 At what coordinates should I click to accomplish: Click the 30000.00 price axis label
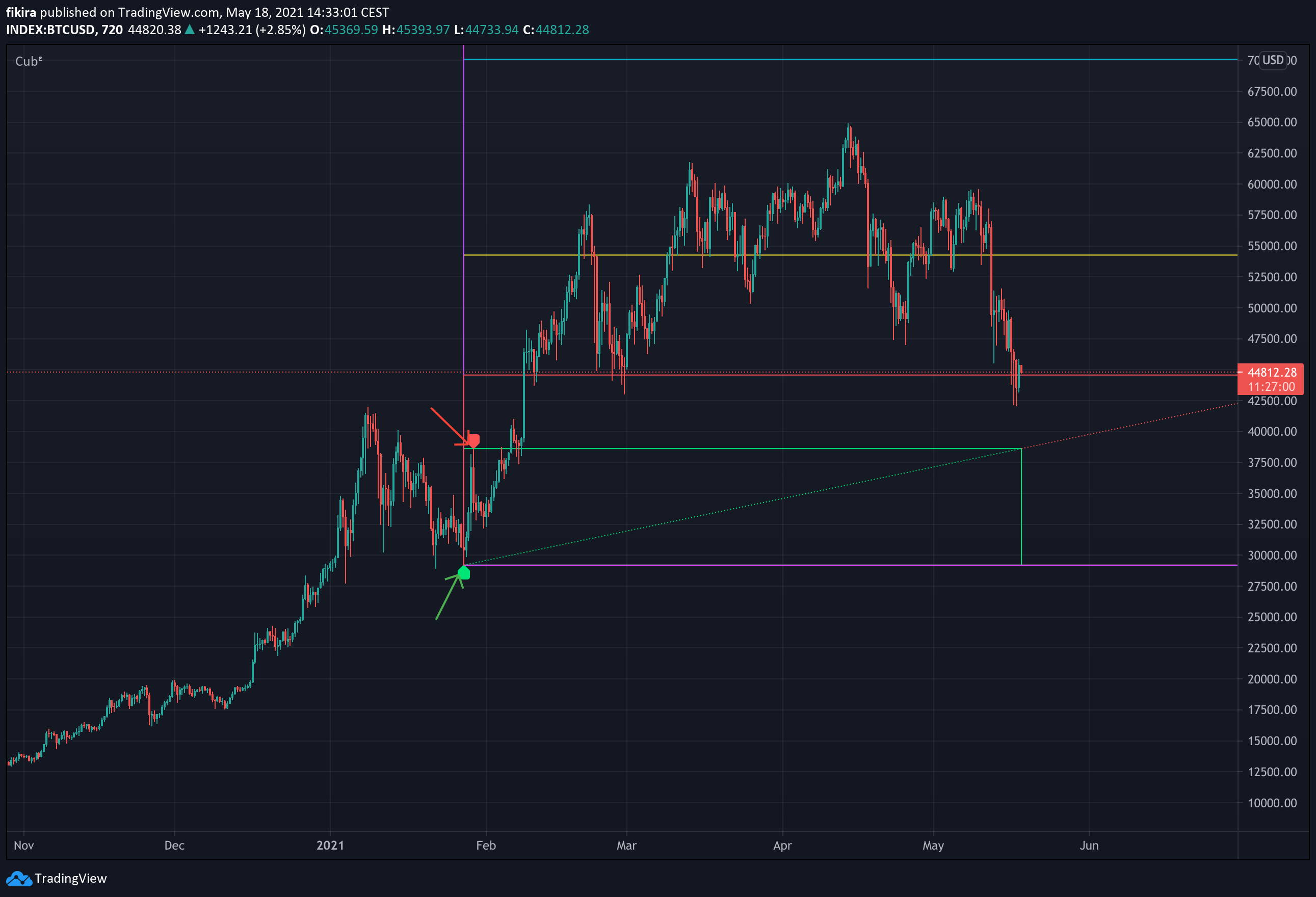(1272, 555)
